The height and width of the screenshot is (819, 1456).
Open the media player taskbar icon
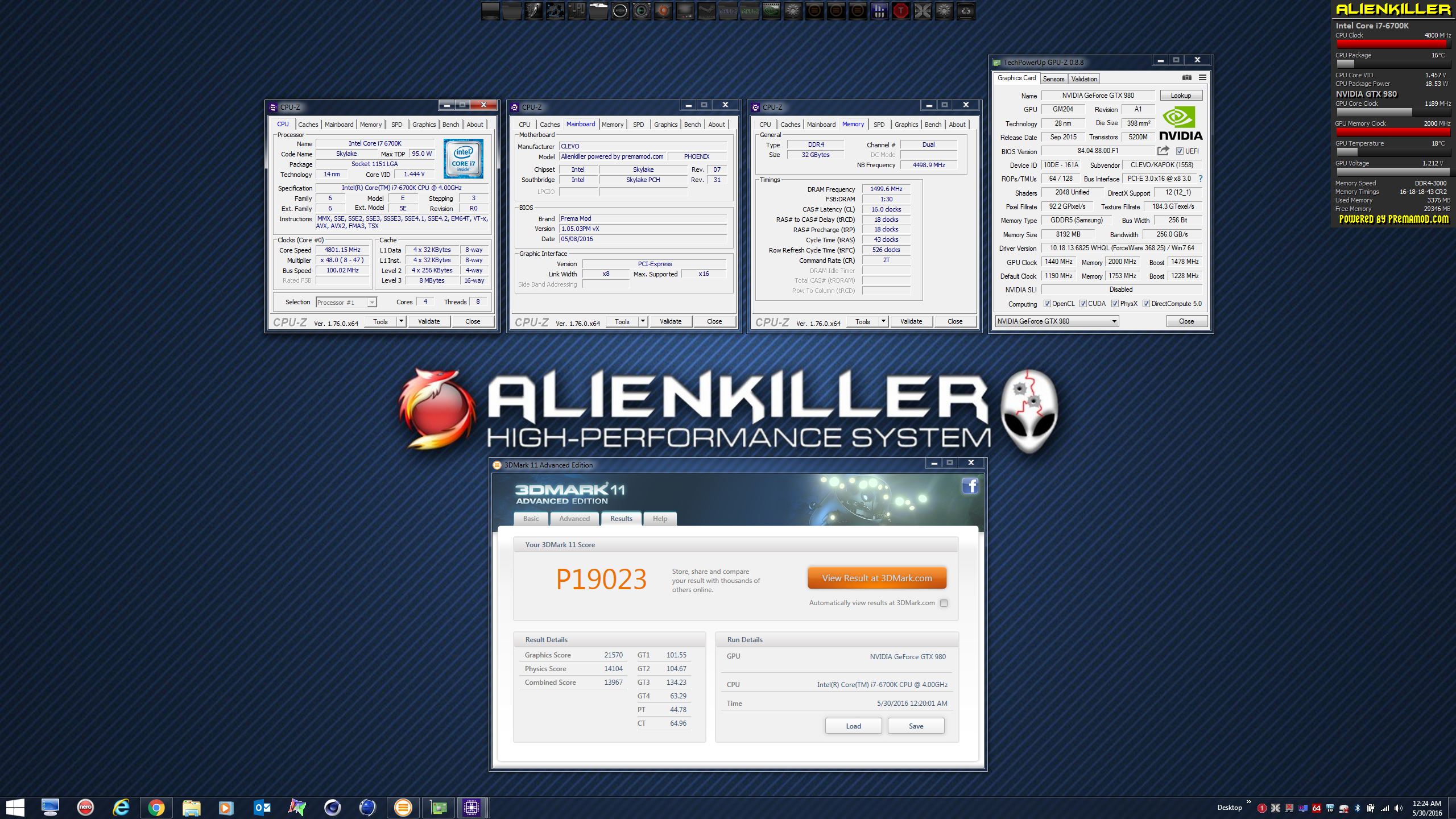pyautogui.click(x=226, y=808)
